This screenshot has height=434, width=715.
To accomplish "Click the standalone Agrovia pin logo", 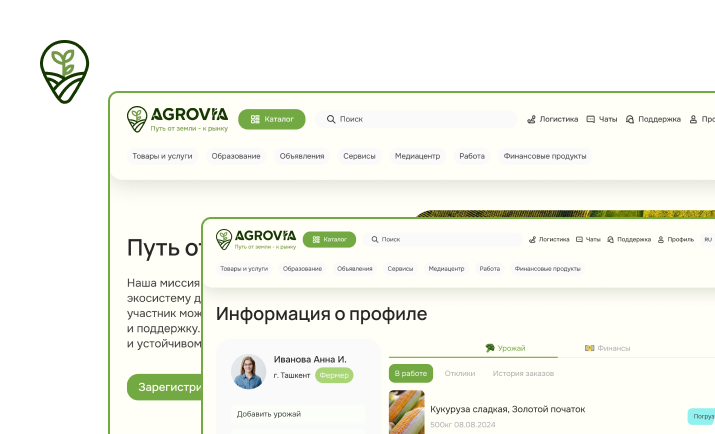I will click(x=64, y=72).
